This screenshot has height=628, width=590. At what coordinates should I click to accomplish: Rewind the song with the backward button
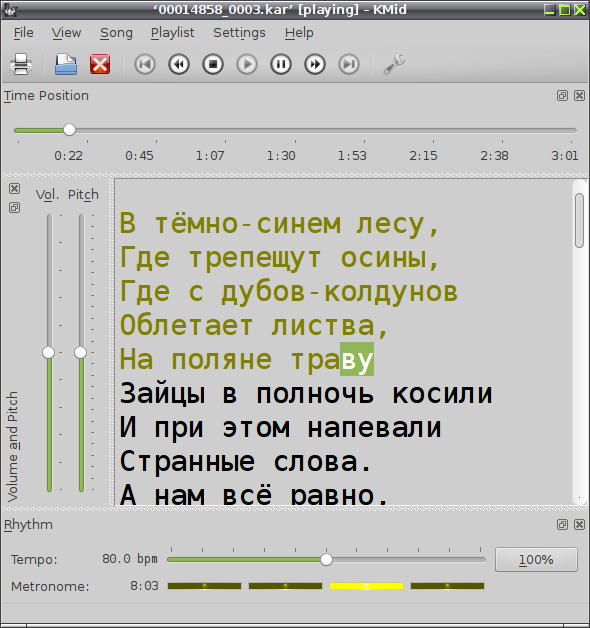coord(179,64)
